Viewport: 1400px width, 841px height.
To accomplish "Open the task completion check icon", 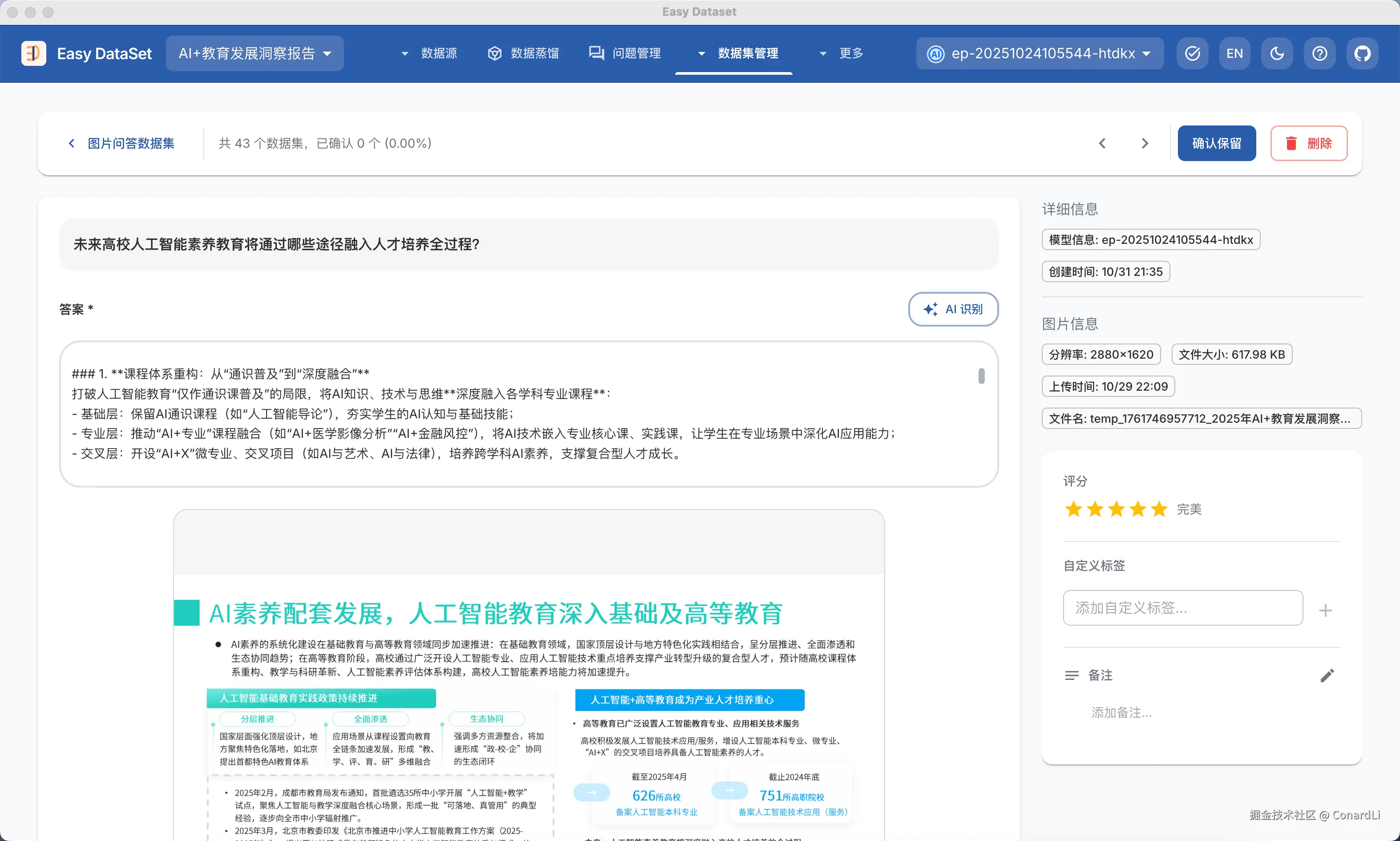I will pyautogui.click(x=1192, y=53).
